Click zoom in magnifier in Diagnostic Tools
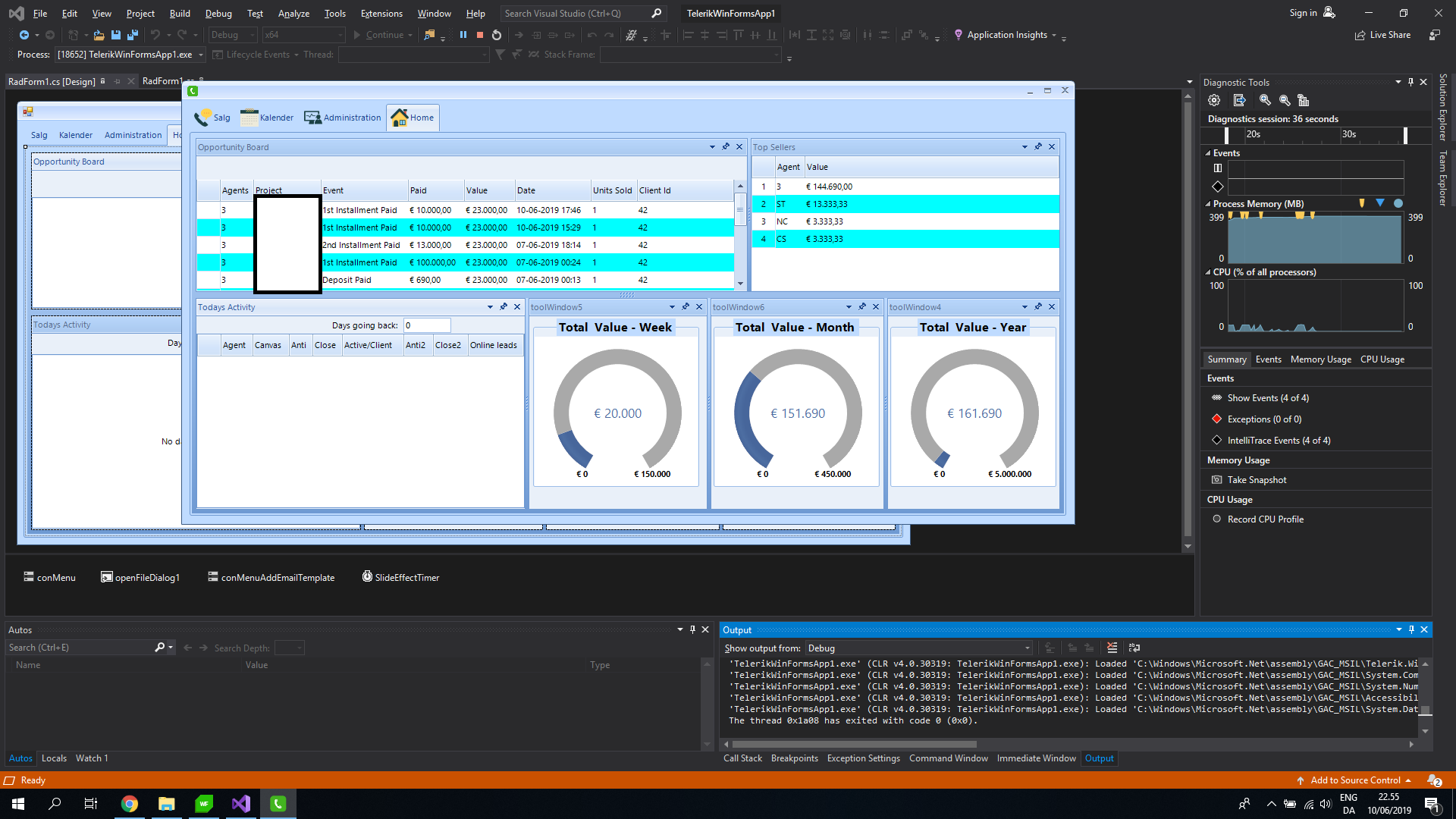1456x819 pixels. pyautogui.click(x=1265, y=100)
